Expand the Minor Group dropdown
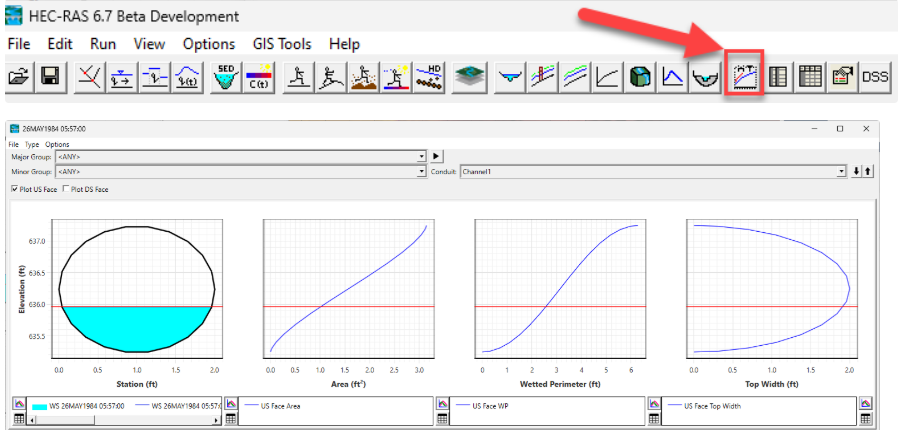This screenshot has width=901, height=430. [424, 171]
